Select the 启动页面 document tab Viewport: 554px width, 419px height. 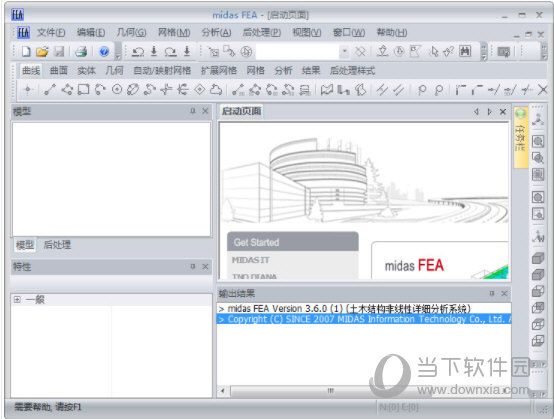(241, 111)
